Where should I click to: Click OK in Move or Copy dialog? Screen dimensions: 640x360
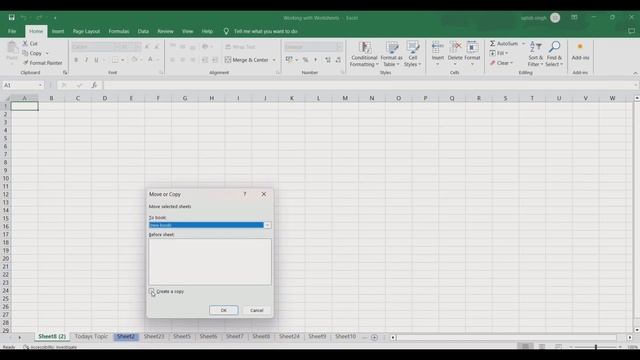click(x=224, y=310)
